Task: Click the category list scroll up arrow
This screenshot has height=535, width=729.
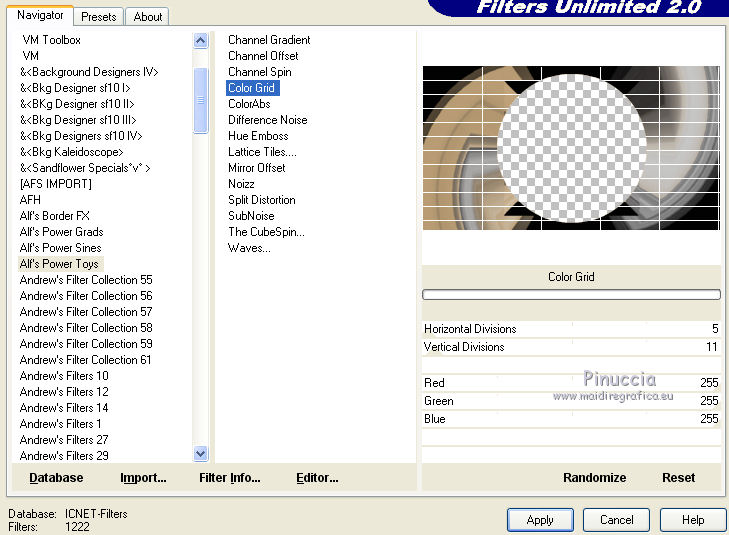Action: (200, 40)
